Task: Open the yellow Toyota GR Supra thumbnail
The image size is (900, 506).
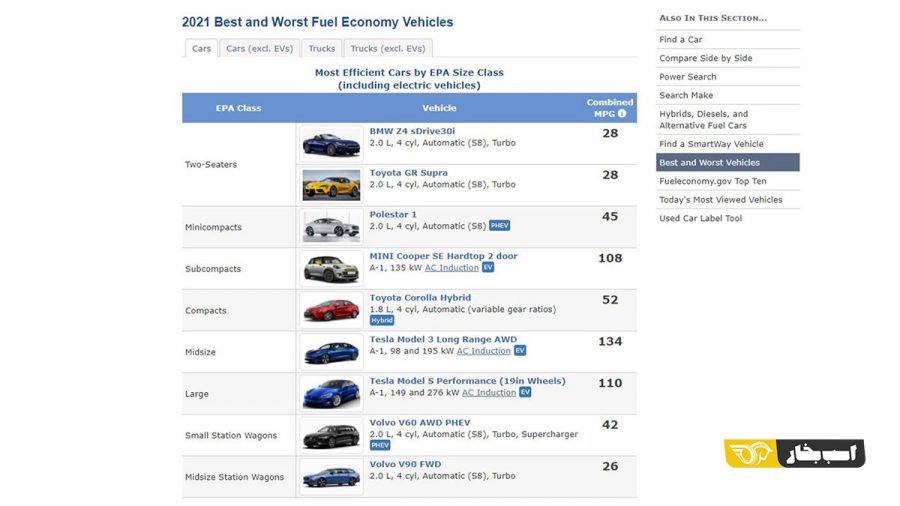Action: coord(331,185)
